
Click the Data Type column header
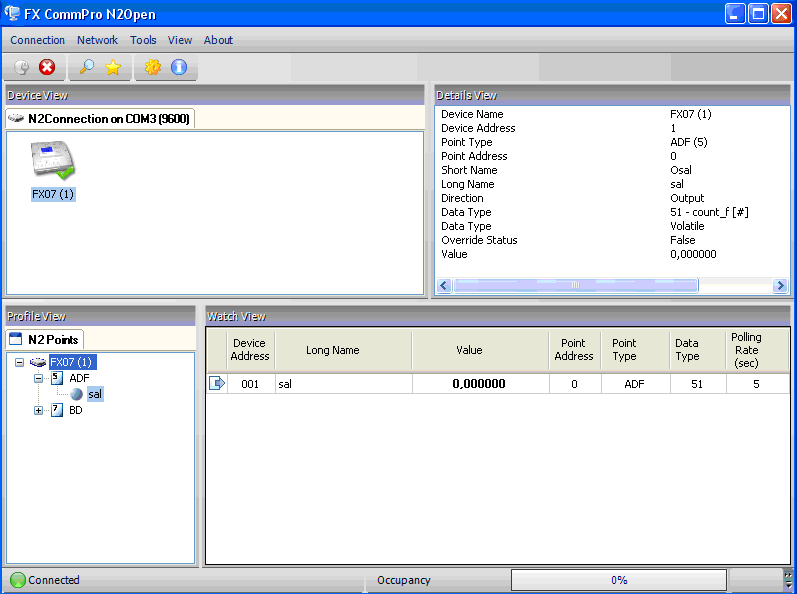[698, 350]
